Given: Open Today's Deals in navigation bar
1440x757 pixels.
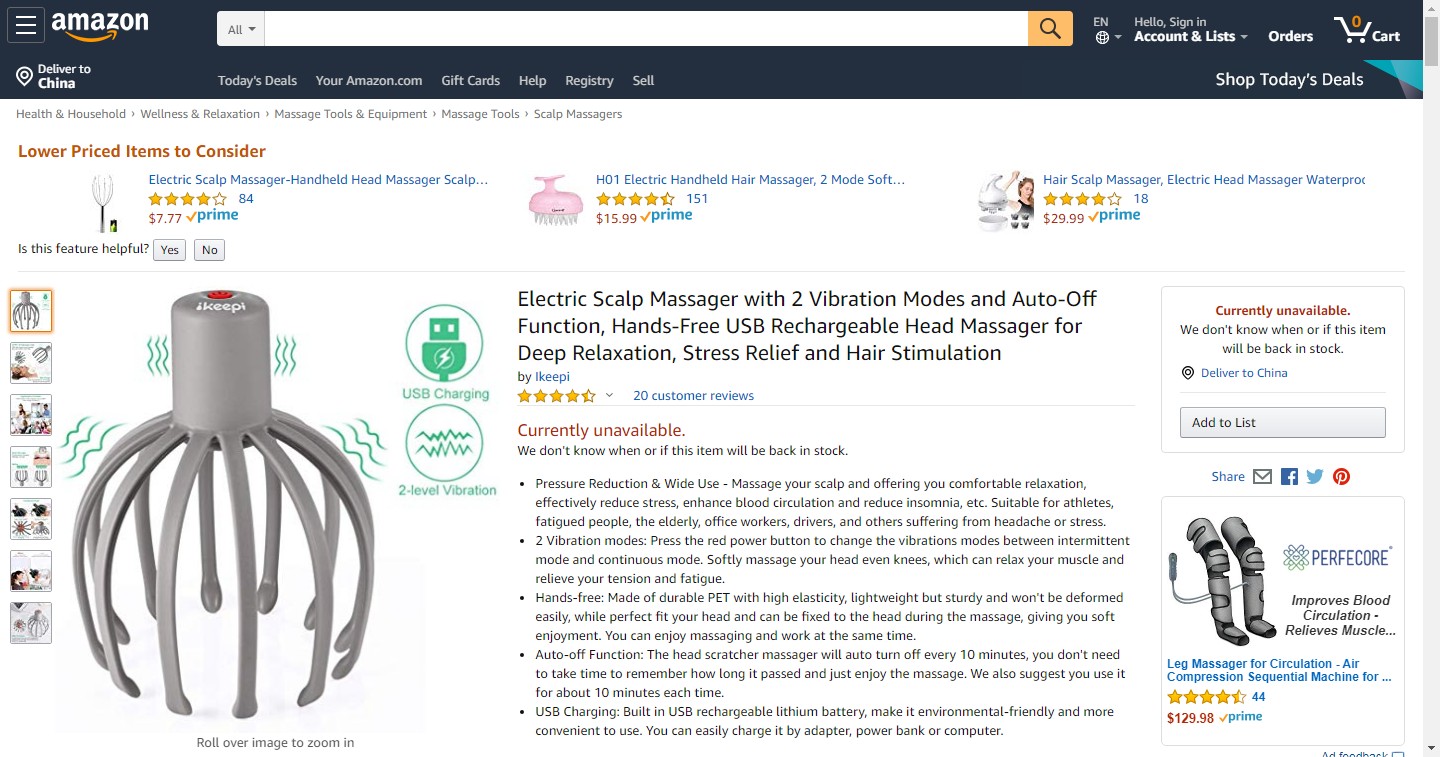Looking at the screenshot, I should tap(257, 81).
